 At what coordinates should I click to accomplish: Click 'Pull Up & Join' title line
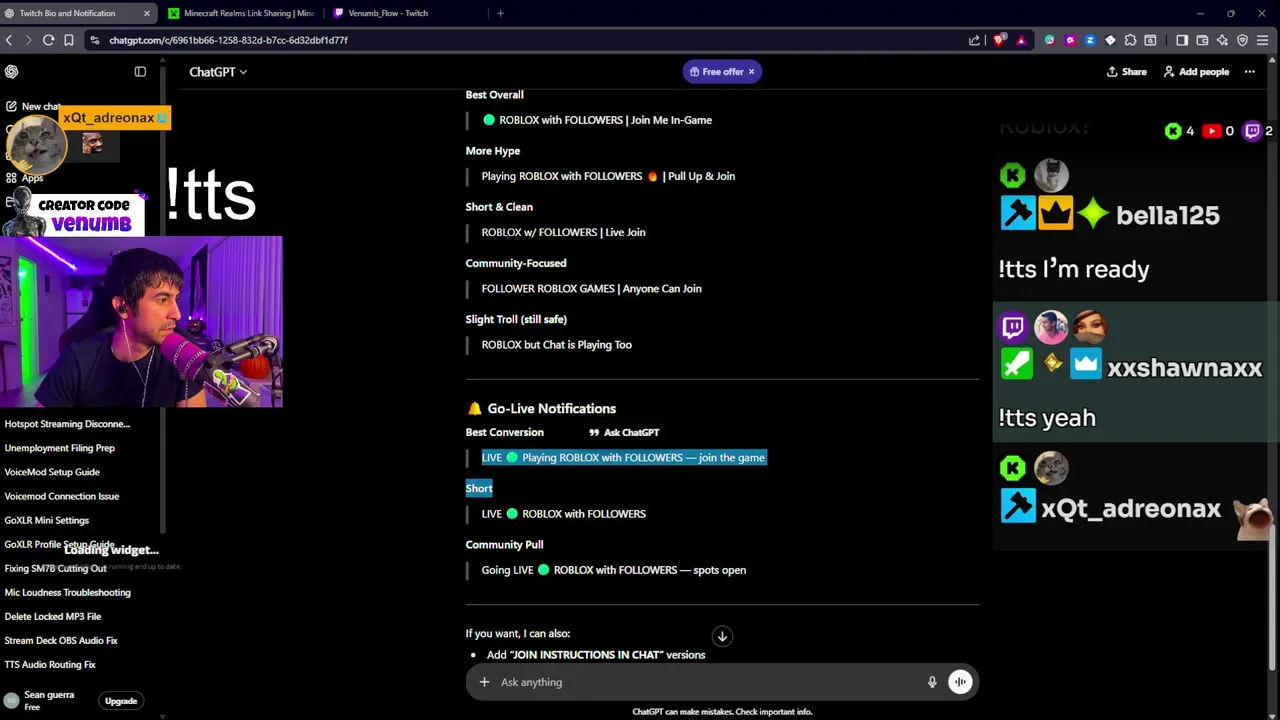(608, 176)
